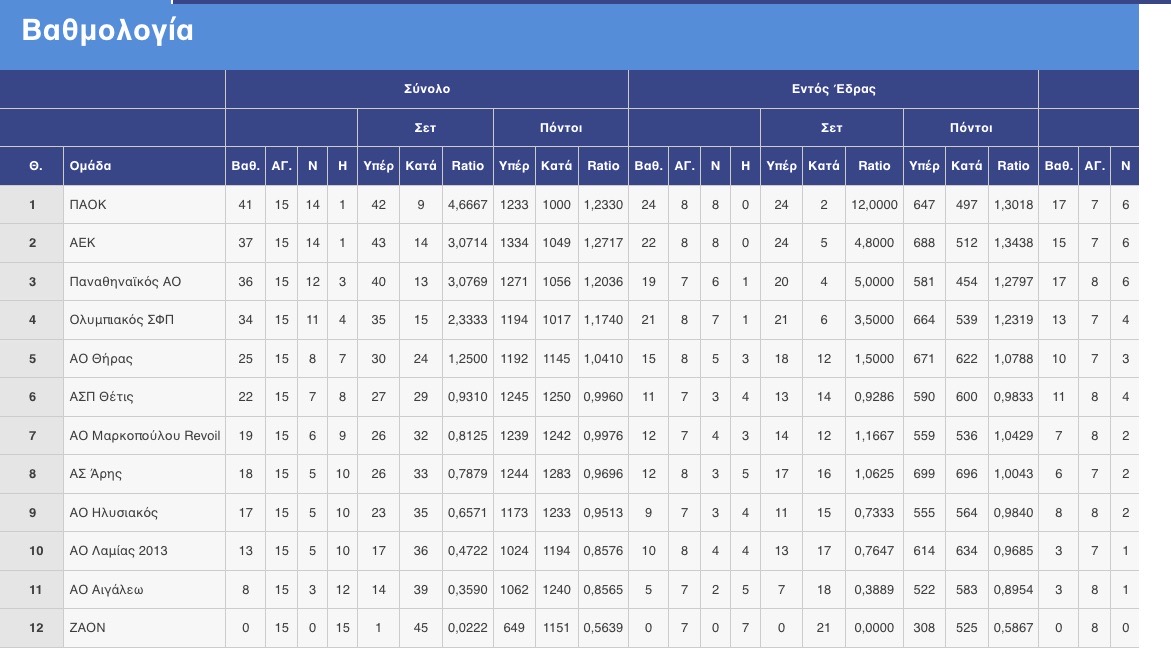Click ΑΕΚ's set ratio 3,0714
The image size is (1171, 665).
click(x=468, y=243)
